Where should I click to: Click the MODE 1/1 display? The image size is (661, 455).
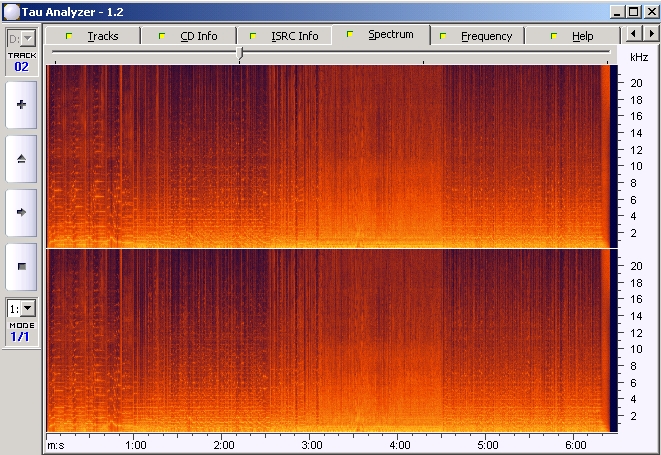click(20, 337)
